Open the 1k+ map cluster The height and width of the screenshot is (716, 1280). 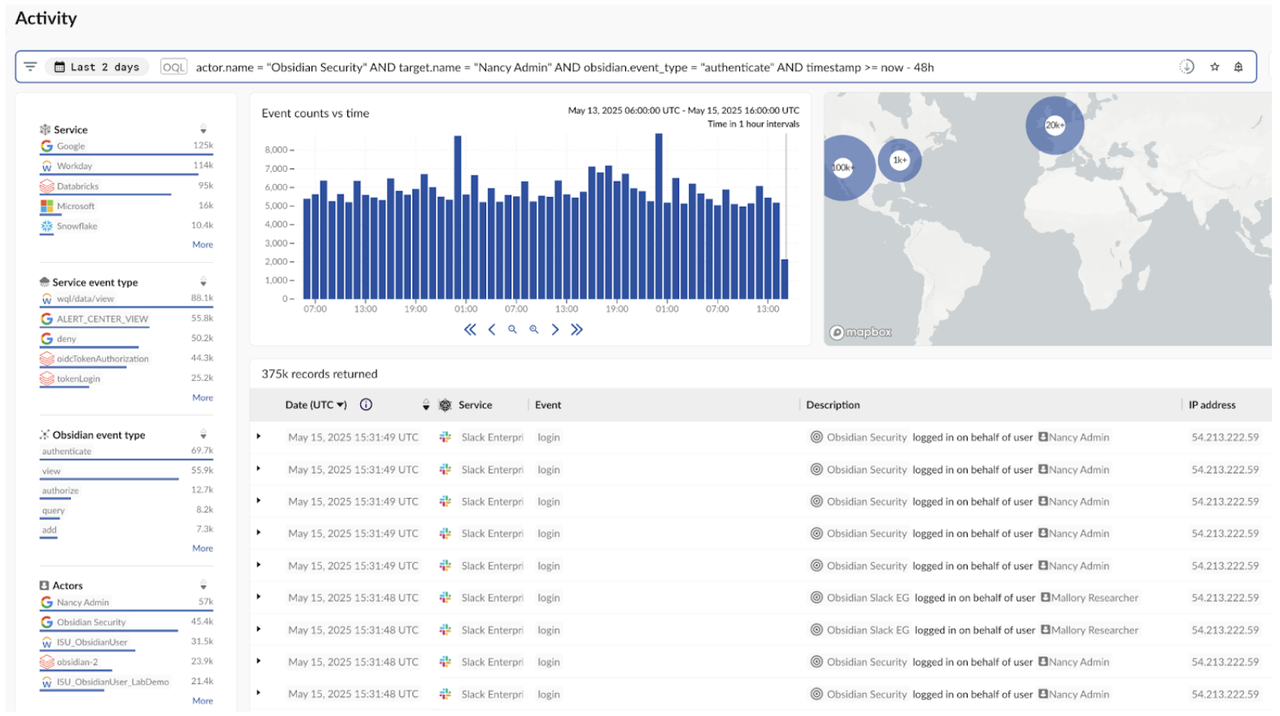[899, 160]
